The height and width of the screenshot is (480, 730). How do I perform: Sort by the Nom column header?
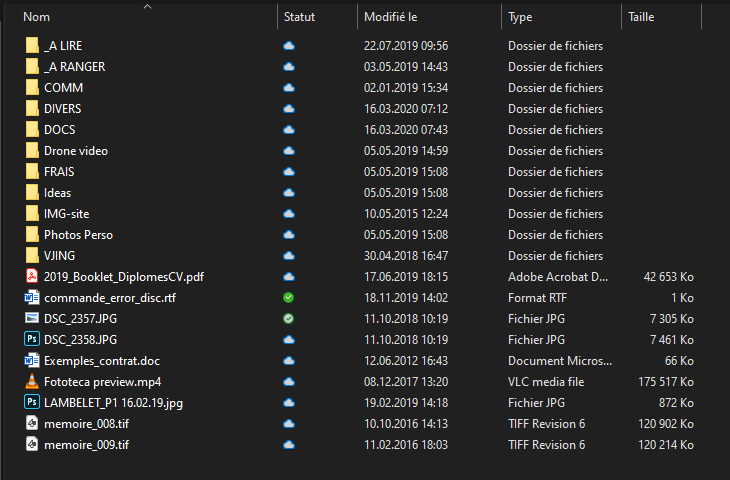[36, 17]
